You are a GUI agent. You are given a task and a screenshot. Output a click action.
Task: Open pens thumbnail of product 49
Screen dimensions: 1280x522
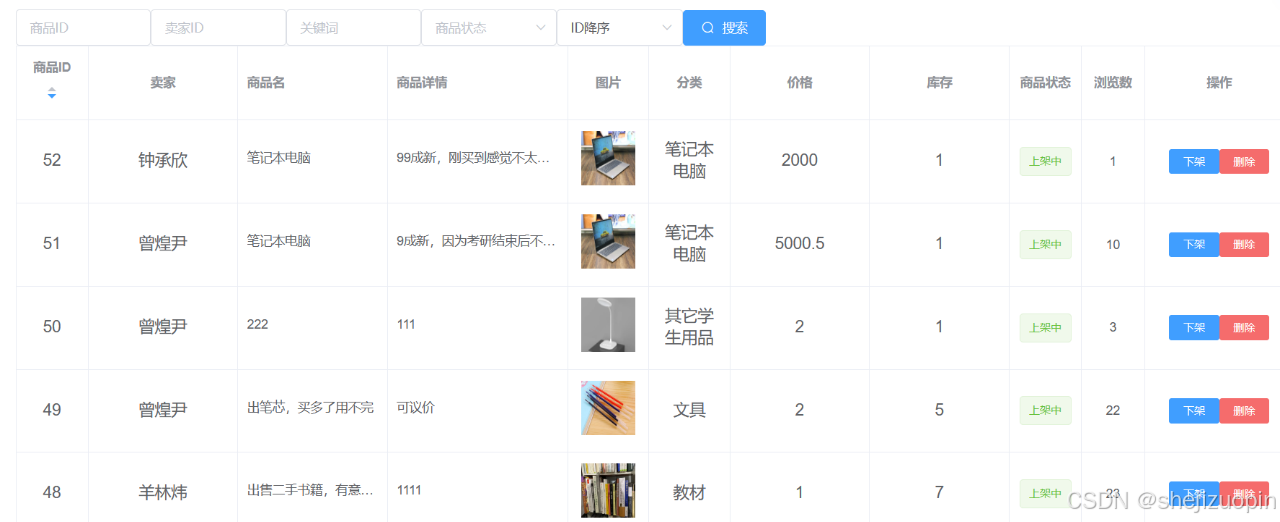[608, 407]
